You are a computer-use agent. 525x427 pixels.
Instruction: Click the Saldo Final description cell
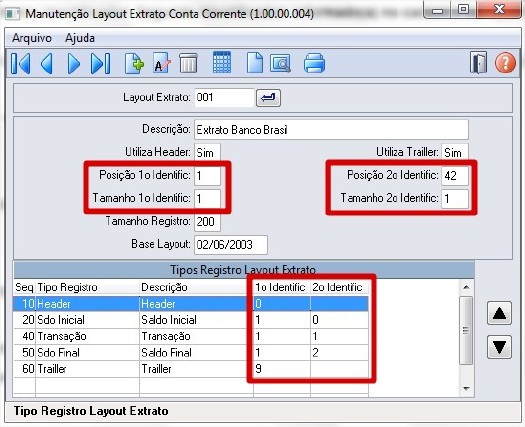pyautogui.click(x=196, y=353)
